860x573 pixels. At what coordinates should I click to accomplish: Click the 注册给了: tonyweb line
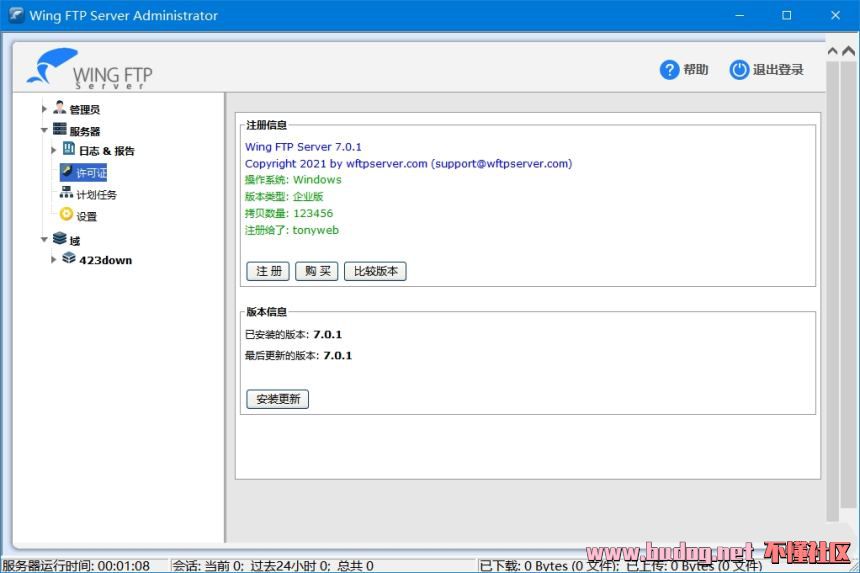(291, 230)
